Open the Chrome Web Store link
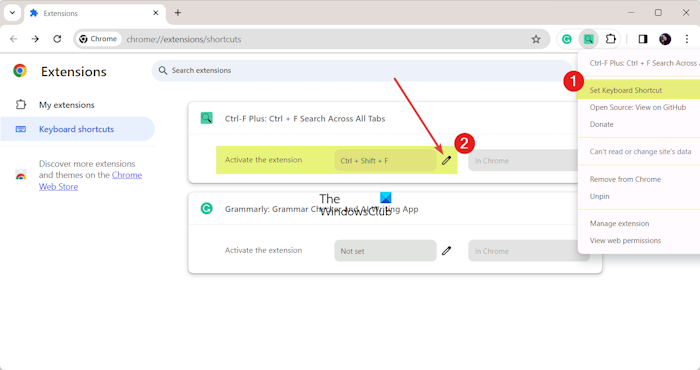 click(x=90, y=181)
